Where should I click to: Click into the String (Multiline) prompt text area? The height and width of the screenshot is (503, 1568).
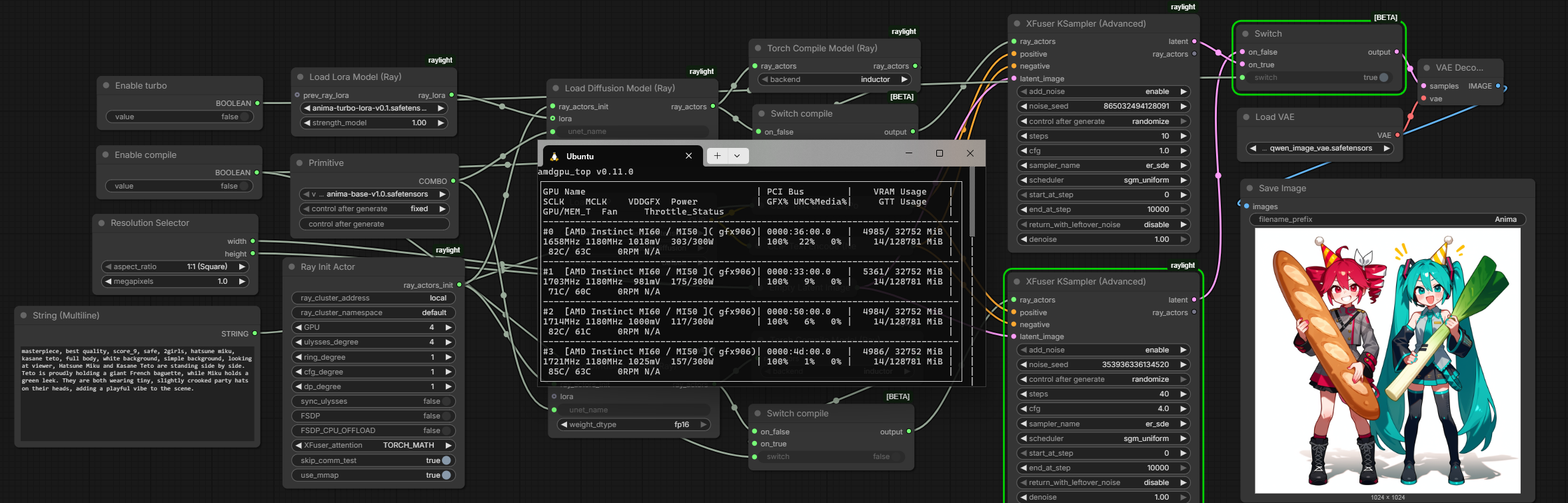[137, 393]
